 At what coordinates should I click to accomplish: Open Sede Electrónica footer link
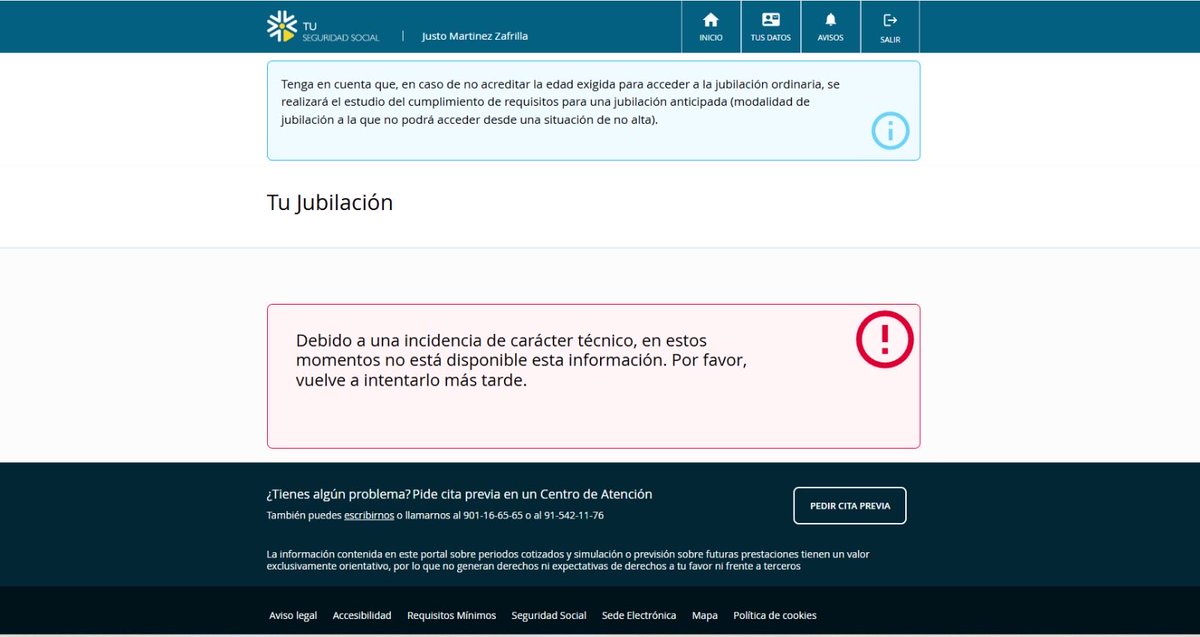pos(639,616)
